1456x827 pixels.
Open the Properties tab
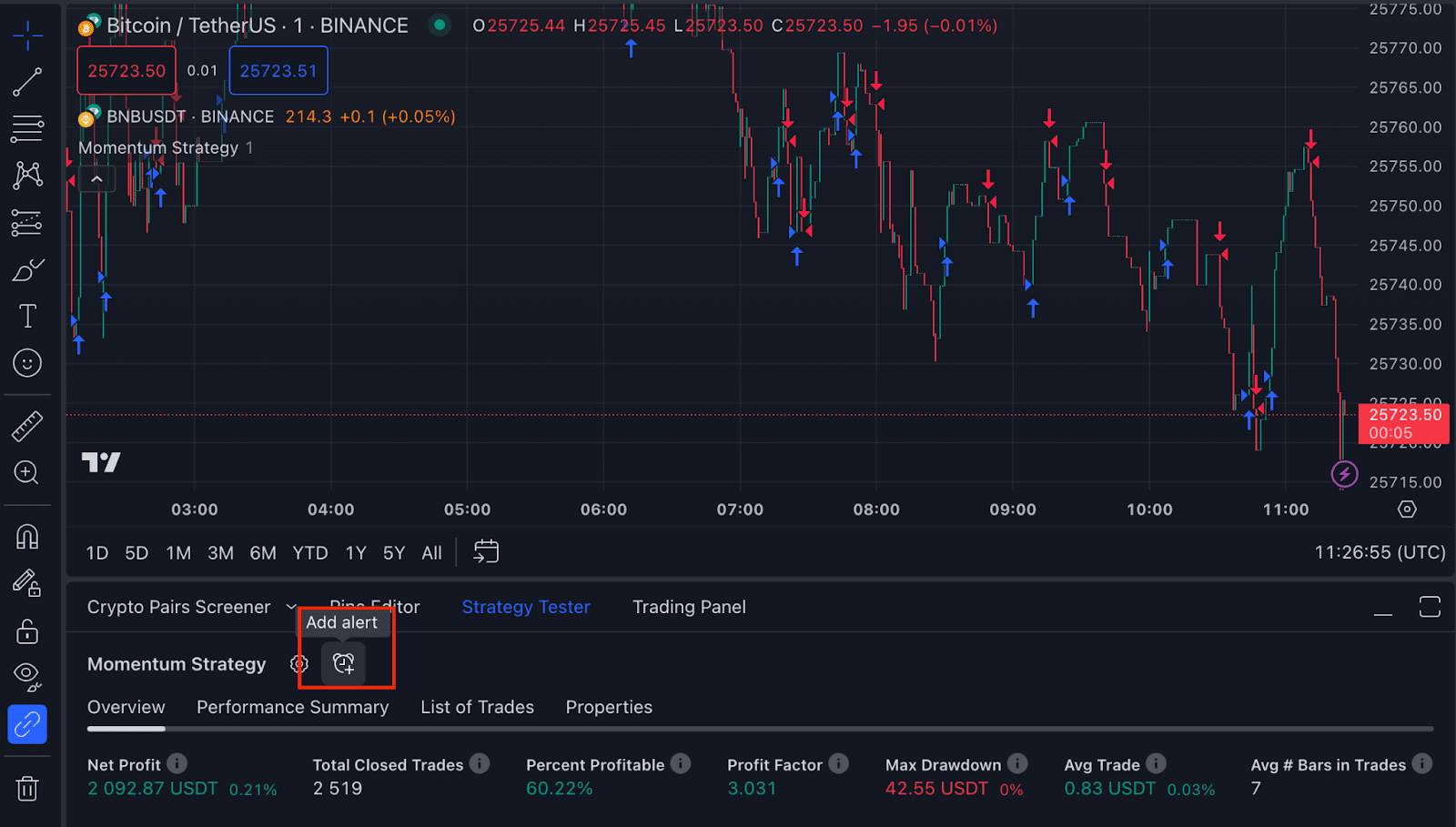click(609, 707)
